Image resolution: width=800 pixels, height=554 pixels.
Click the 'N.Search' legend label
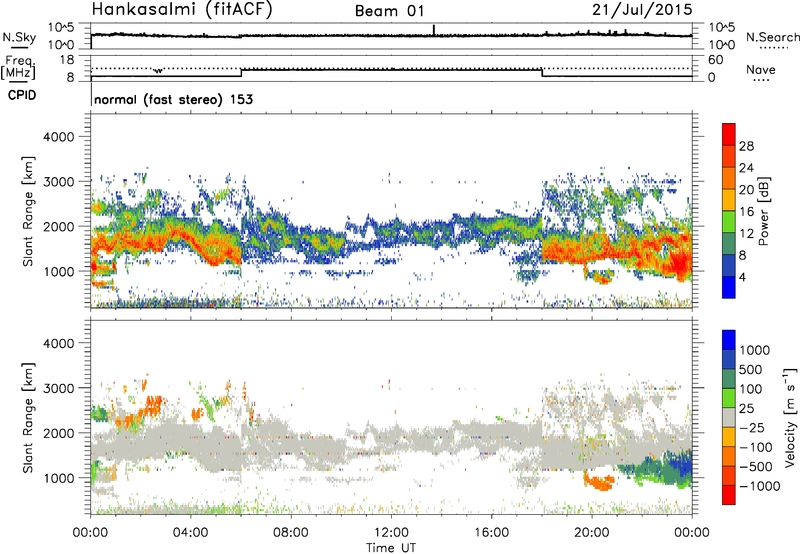(x=772, y=37)
